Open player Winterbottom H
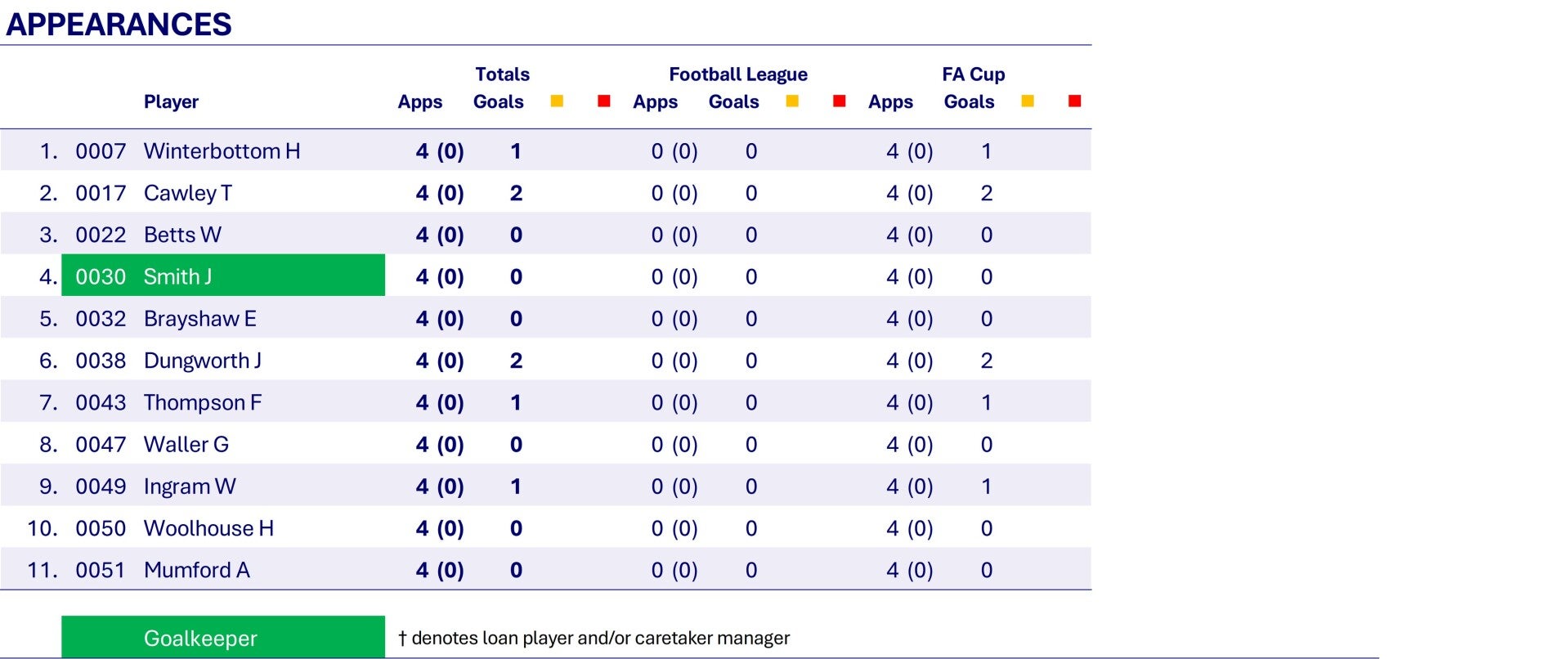 (x=222, y=151)
